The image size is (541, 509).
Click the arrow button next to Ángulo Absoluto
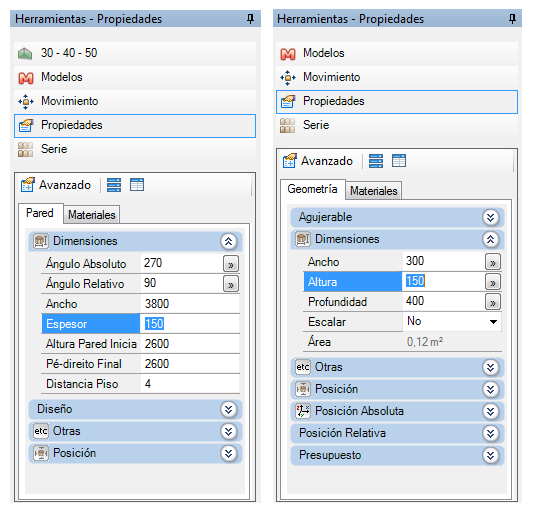coord(231,264)
